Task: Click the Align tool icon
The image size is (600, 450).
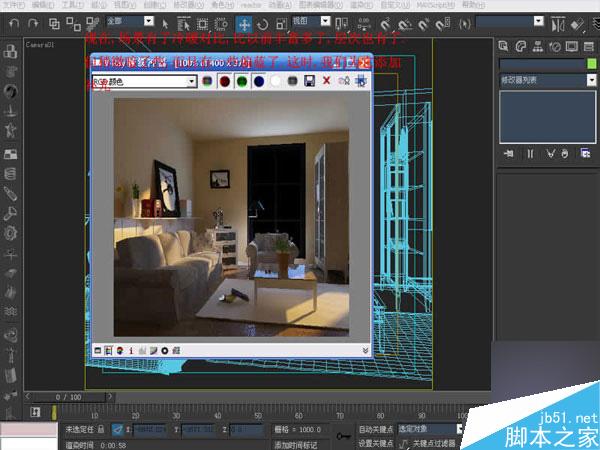Action: 577,25
